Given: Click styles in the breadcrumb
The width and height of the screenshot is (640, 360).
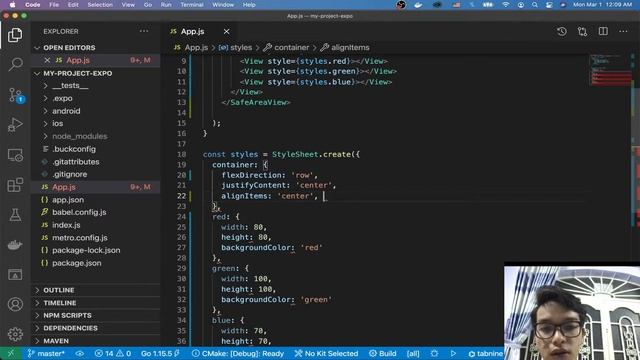Looking at the screenshot, I should 241,48.
